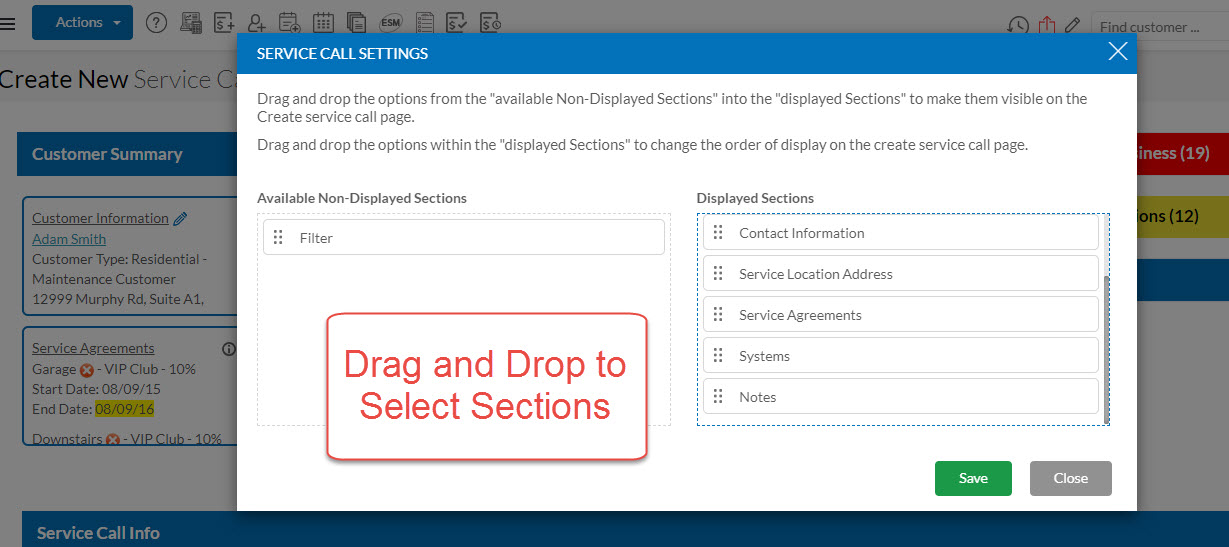Click the add calendar event icon
Screen dimensions: 1229x547
289,22
